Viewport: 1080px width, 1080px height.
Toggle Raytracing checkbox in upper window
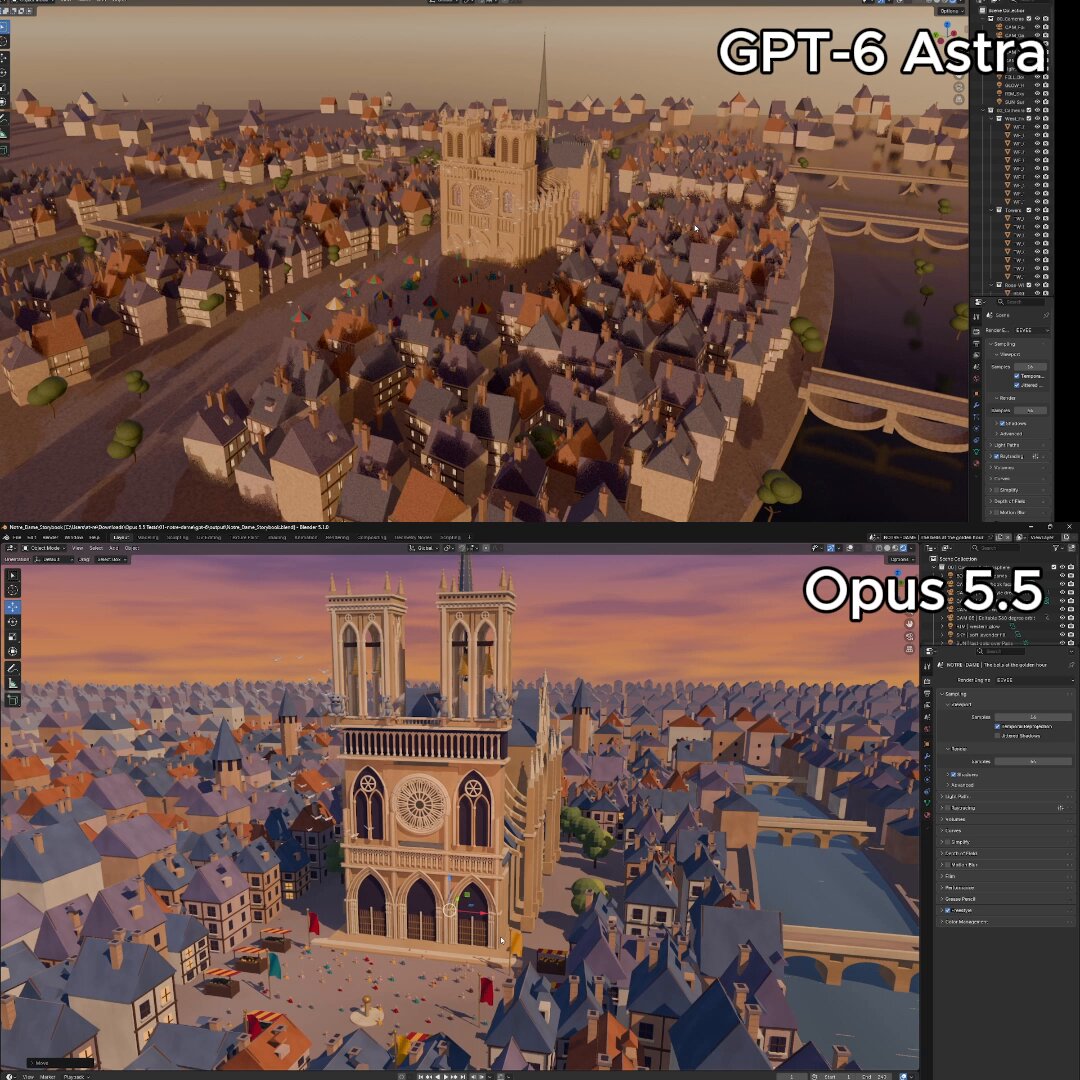(996, 456)
